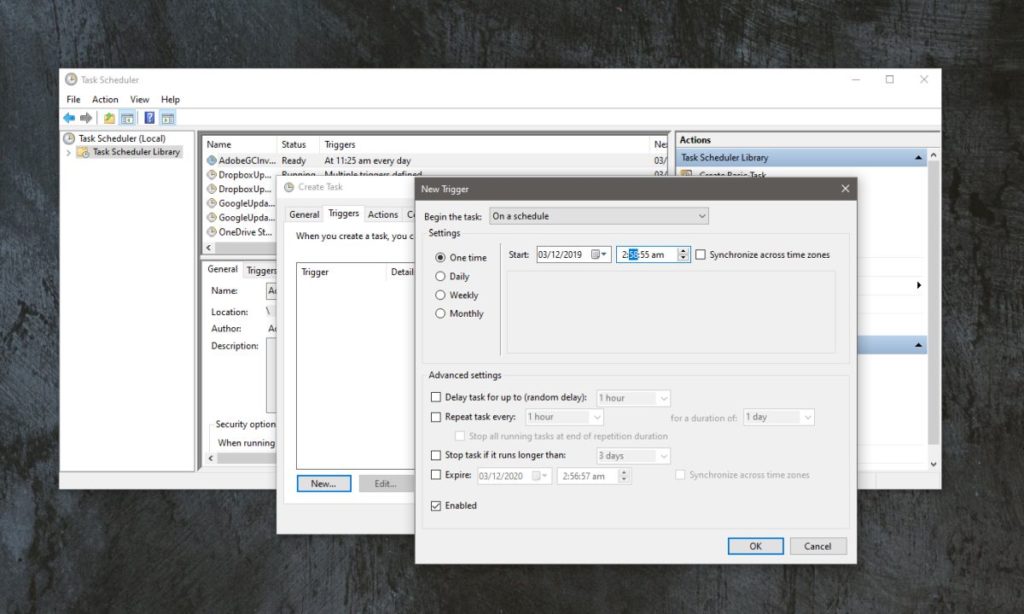This screenshot has height=614, width=1024.
Task: Open the Begin the task dropdown
Action: click(598, 216)
